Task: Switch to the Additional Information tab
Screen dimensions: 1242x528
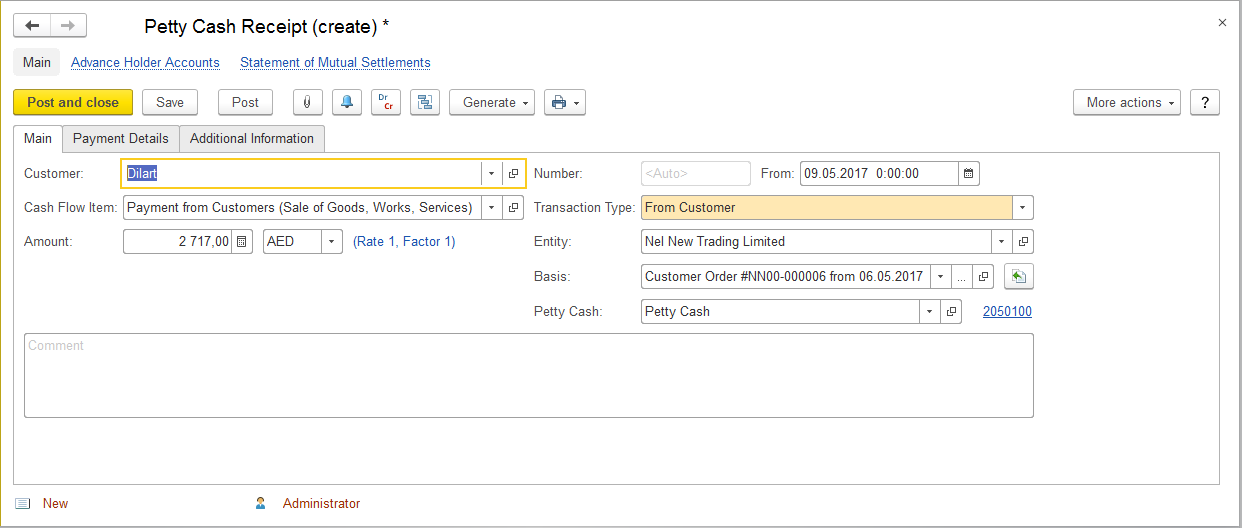Action: pyautogui.click(x=252, y=138)
